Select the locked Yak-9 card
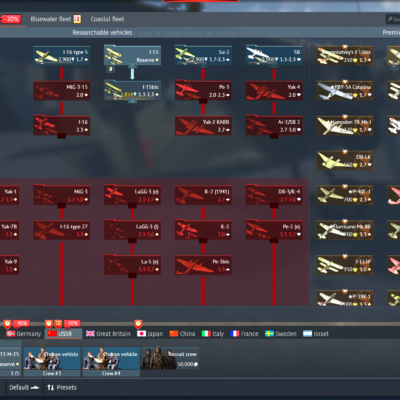Image resolution: width=400 pixels, height=400 pixels. click(9, 265)
